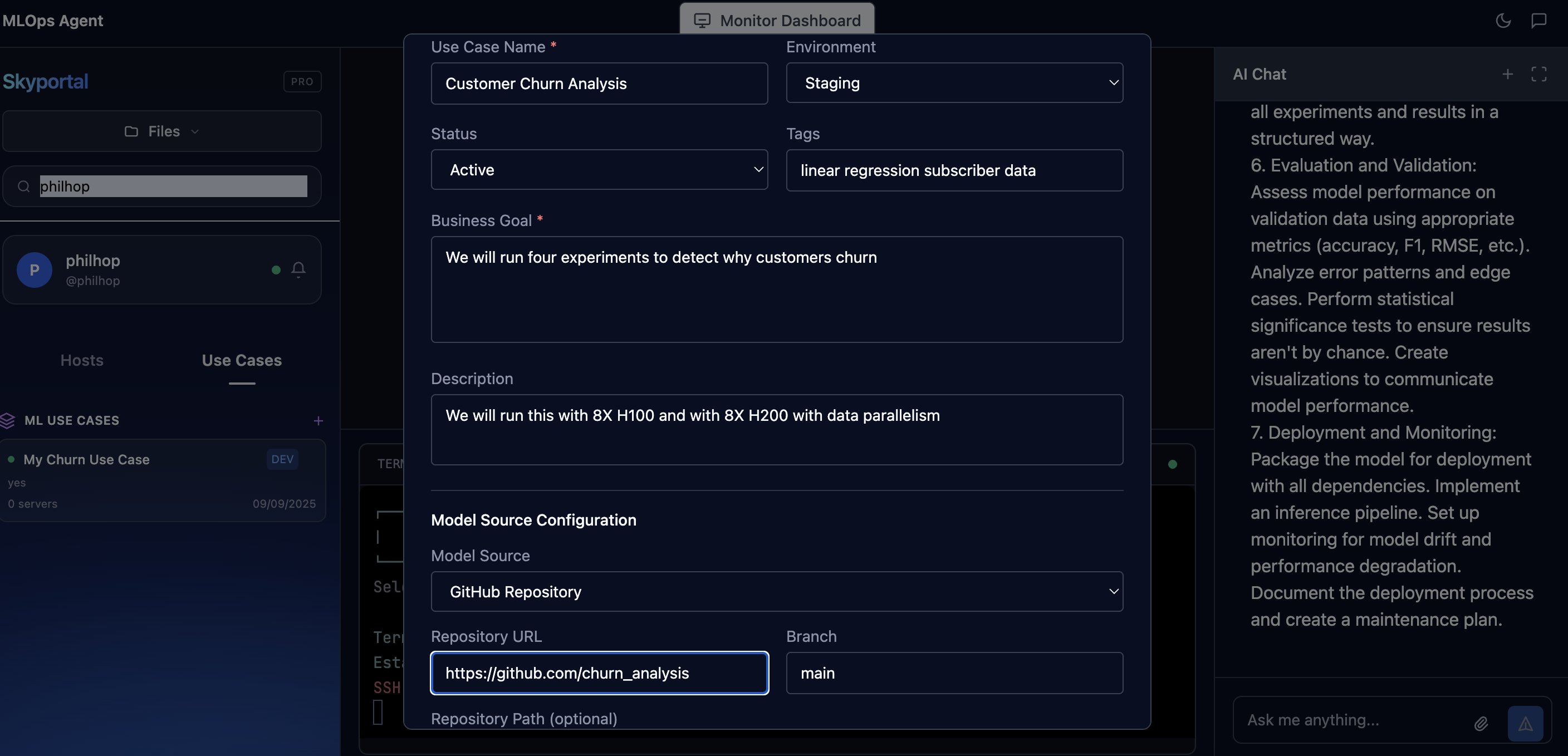The width and height of the screenshot is (1568, 756).
Task: Toggle dark mode with the moon icon
Action: click(1503, 20)
